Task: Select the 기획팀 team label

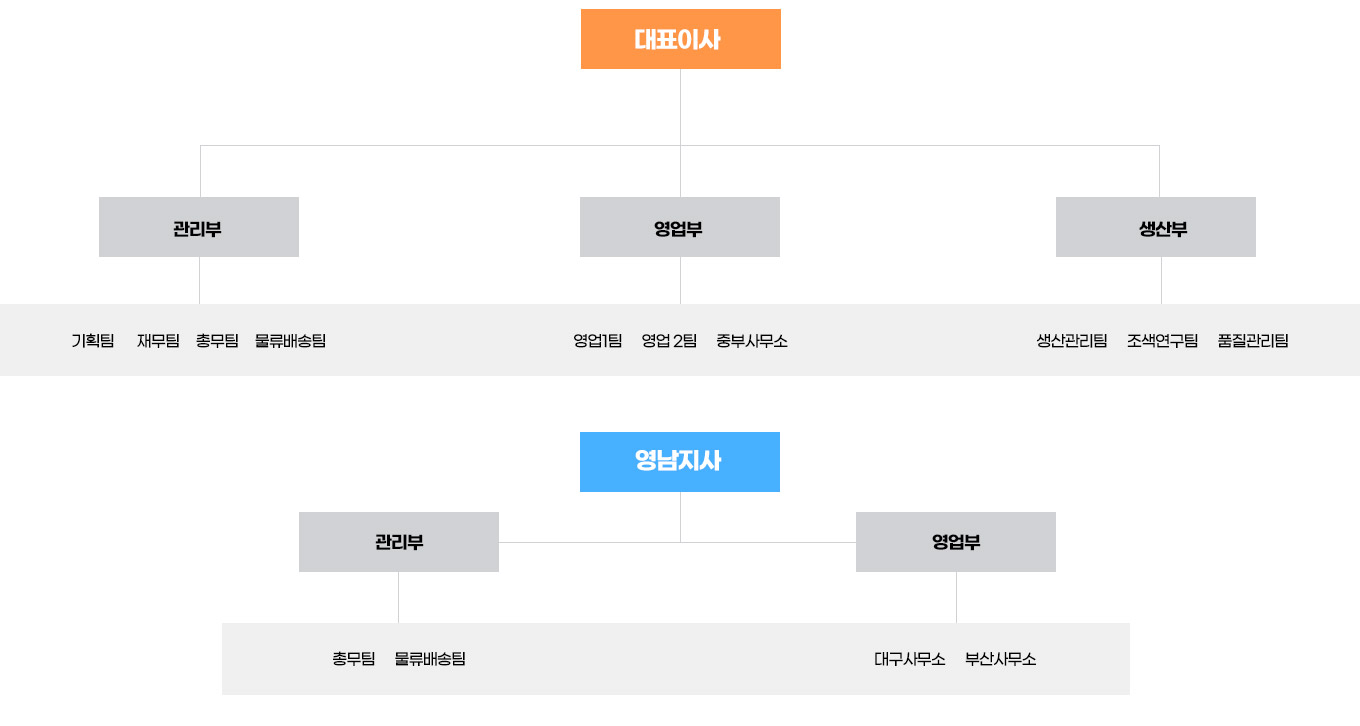Action: 93,341
